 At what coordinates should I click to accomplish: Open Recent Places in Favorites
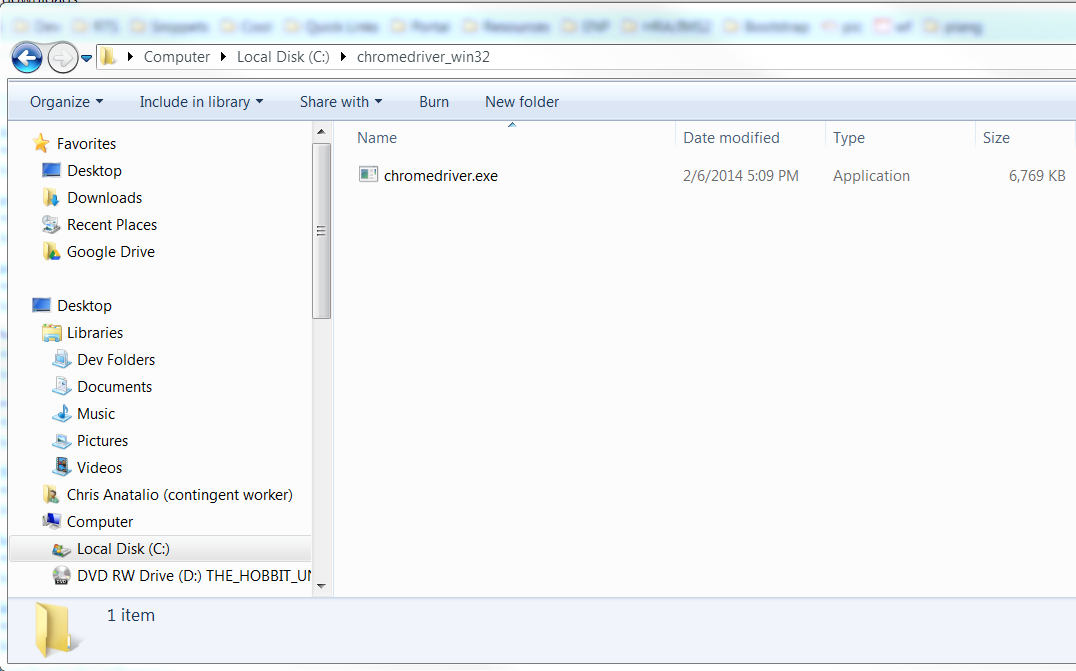112,225
